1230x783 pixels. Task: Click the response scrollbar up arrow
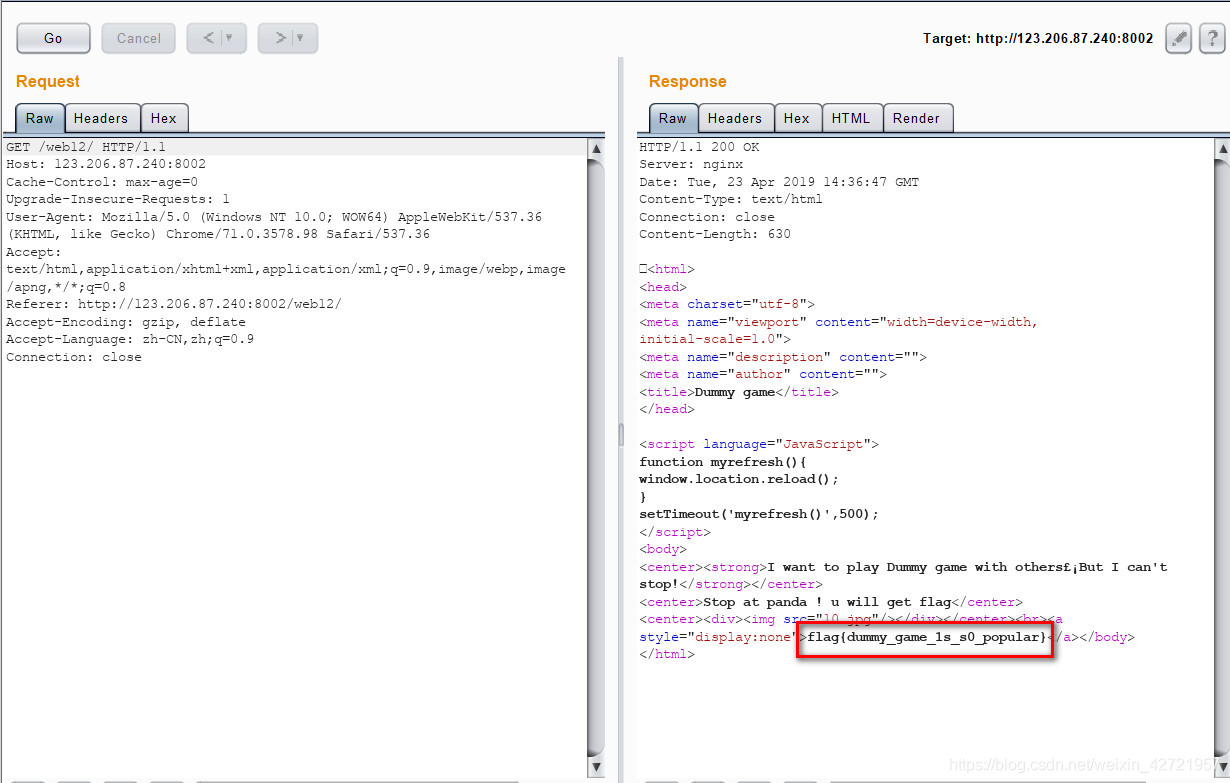click(1221, 148)
